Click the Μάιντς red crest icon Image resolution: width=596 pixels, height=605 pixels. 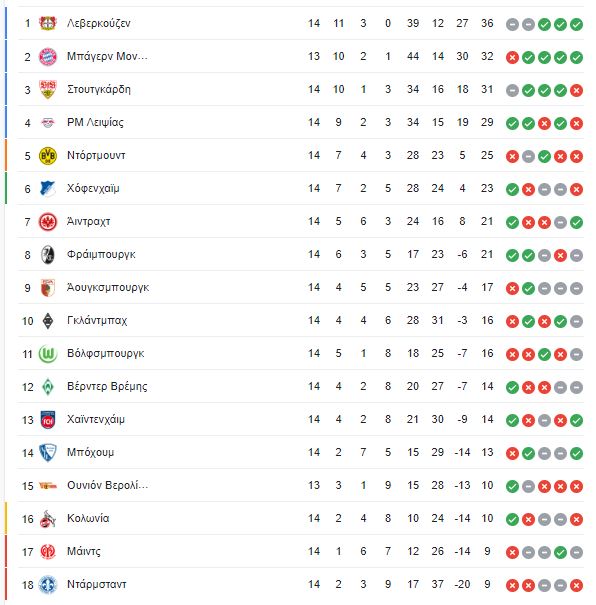pos(48,551)
